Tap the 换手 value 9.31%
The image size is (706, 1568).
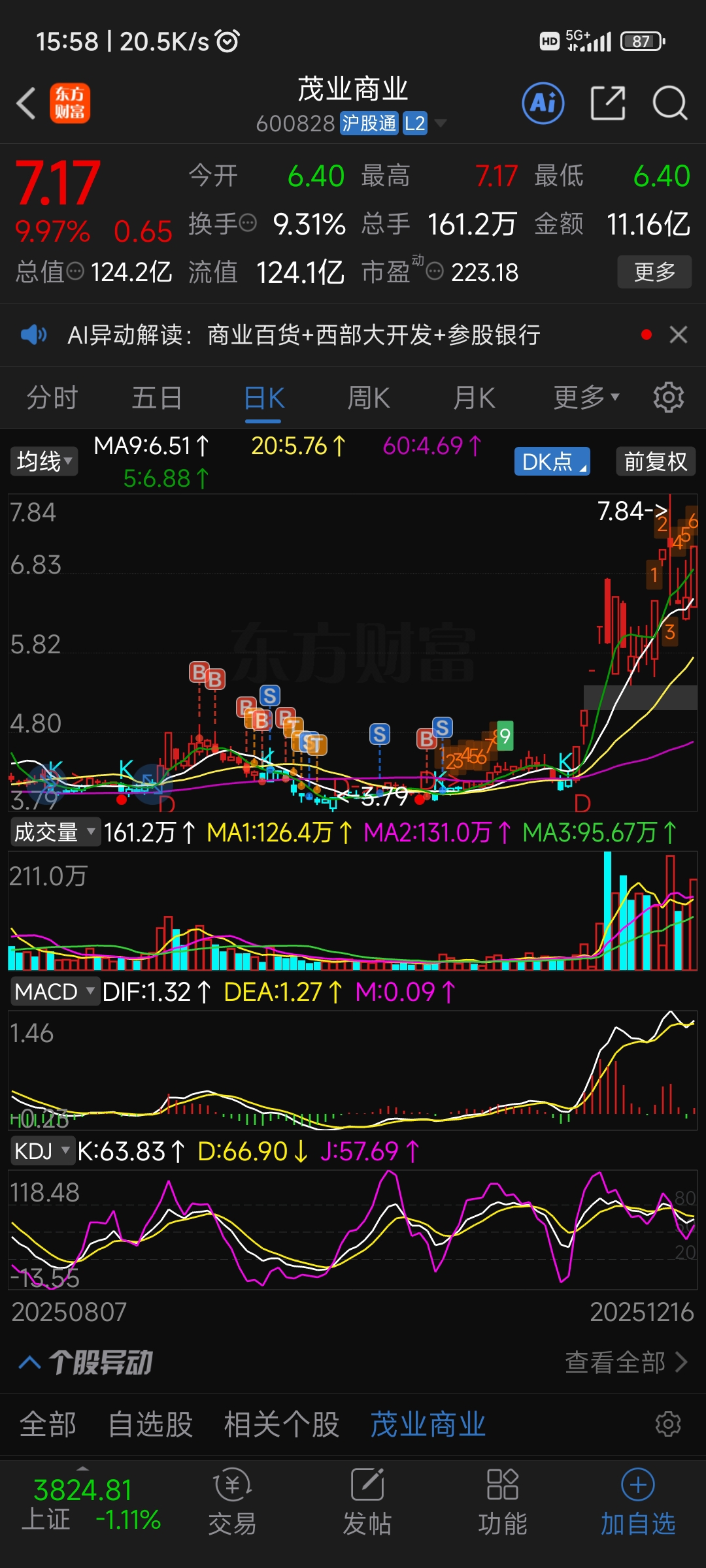point(309,224)
